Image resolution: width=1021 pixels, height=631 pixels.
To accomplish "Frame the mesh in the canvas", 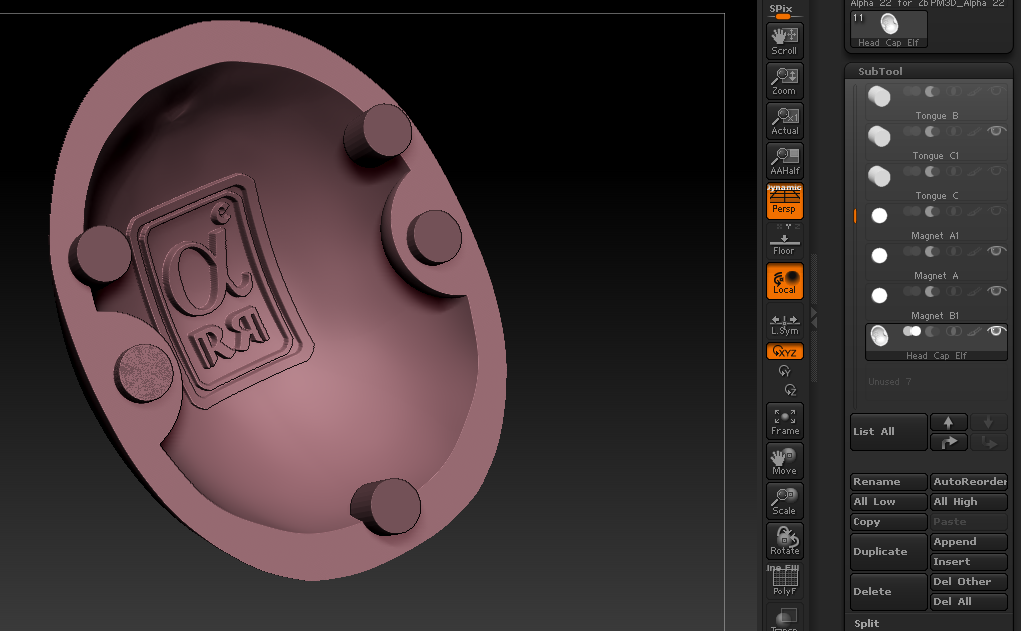I will (x=785, y=421).
